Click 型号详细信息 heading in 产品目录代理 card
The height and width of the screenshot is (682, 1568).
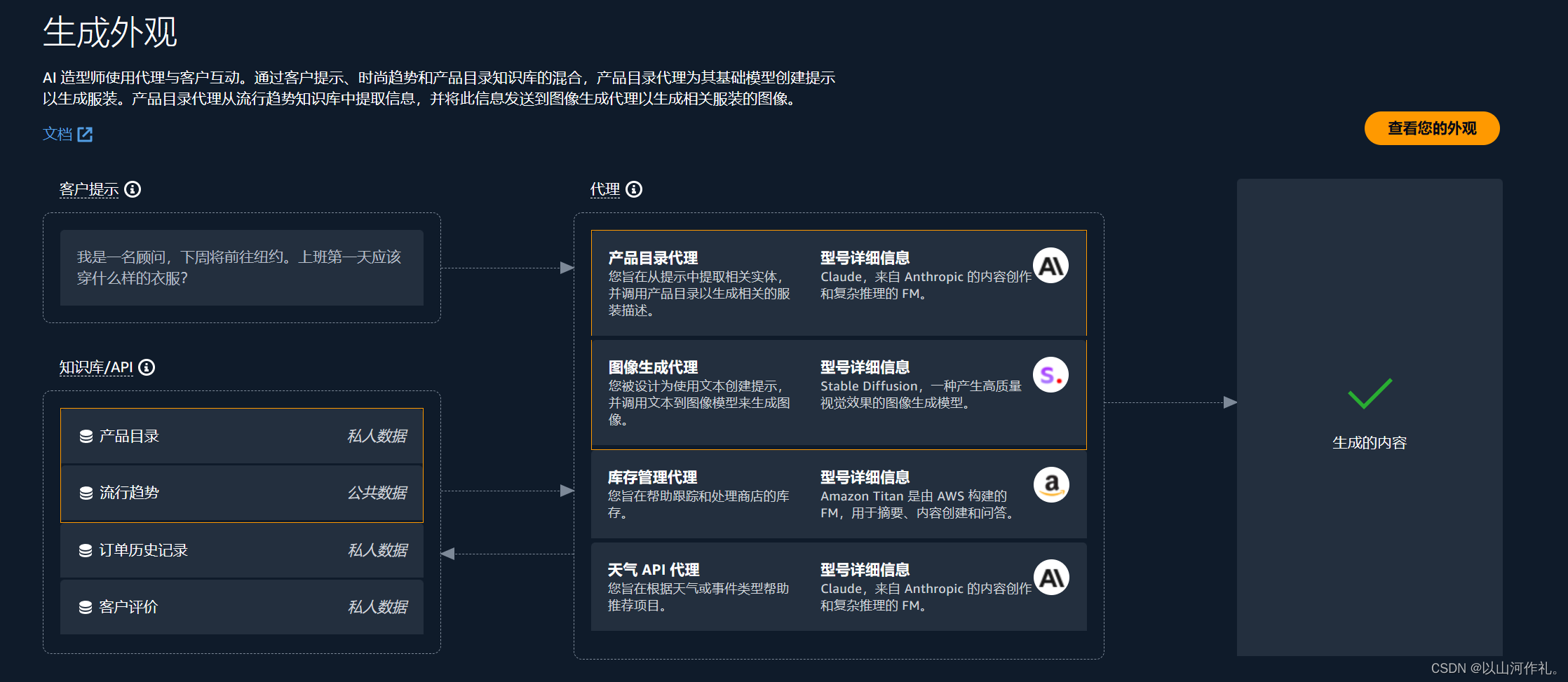[865, 258]
